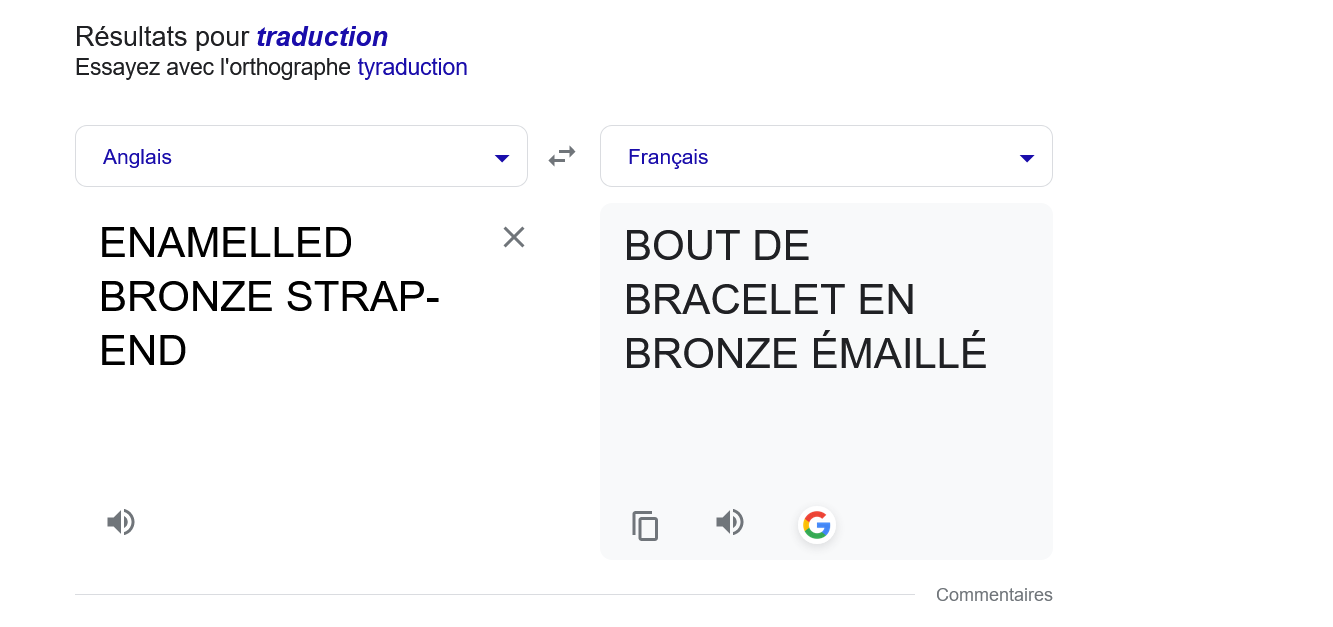The image size is (1333, 627).
Task: Play audio of the French translation
Action: click(730, 522)
